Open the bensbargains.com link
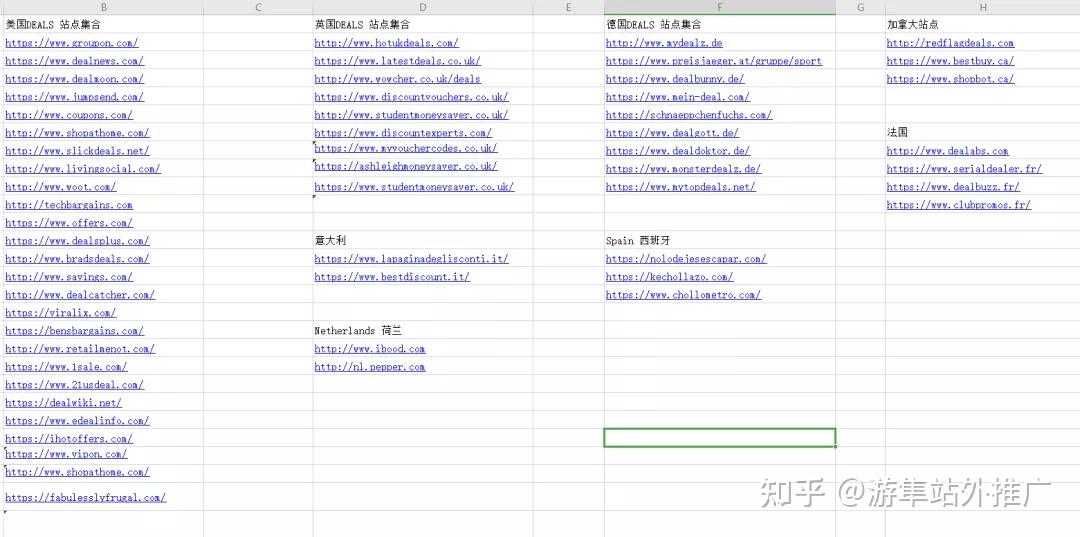 coord(74,330)
